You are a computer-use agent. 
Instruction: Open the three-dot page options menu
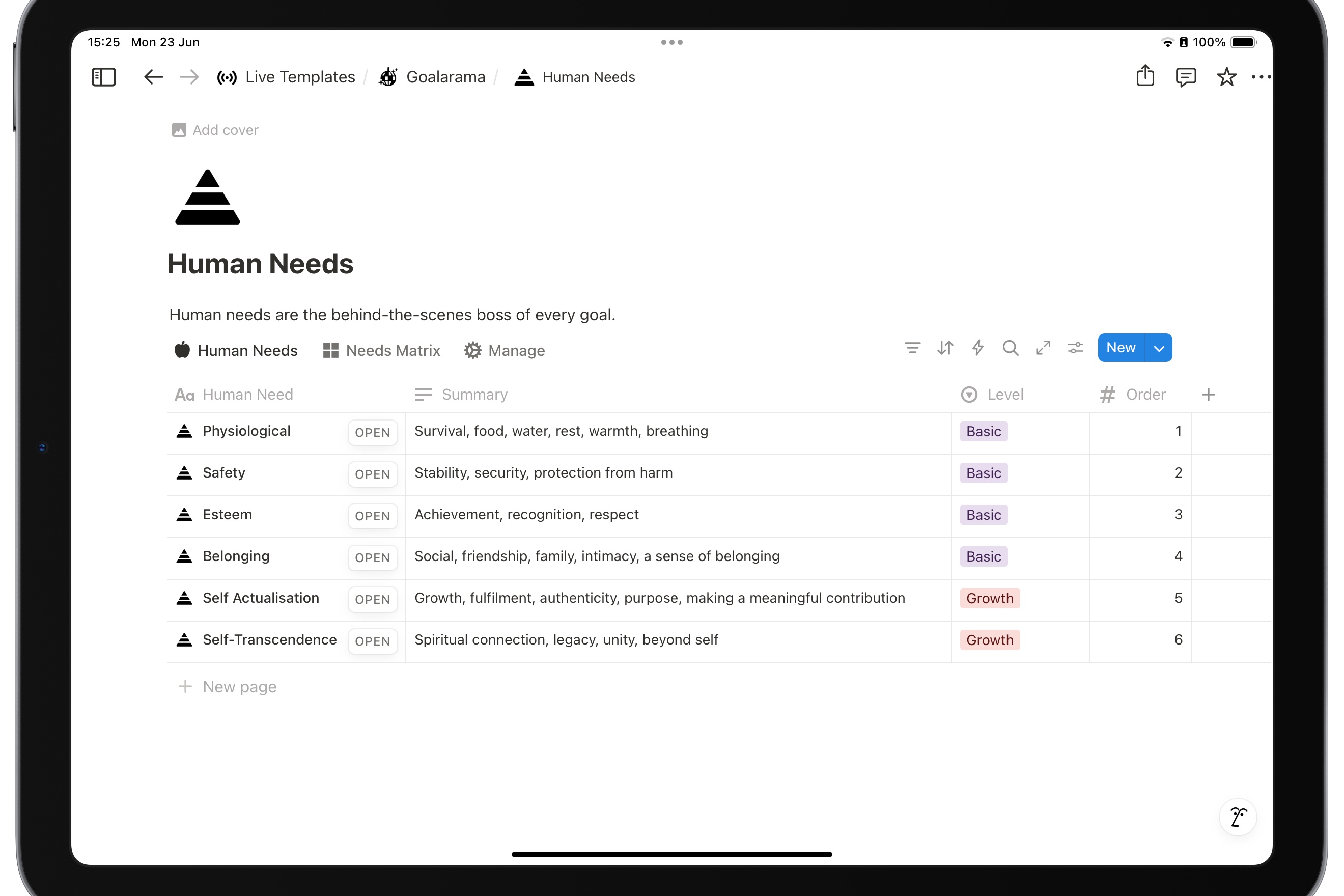click(1261, 77)
